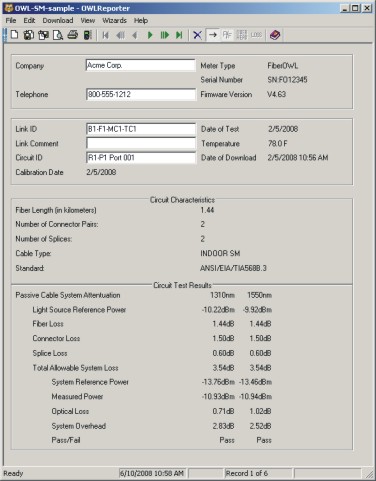Go to the previous record

[x=135, y=35]
